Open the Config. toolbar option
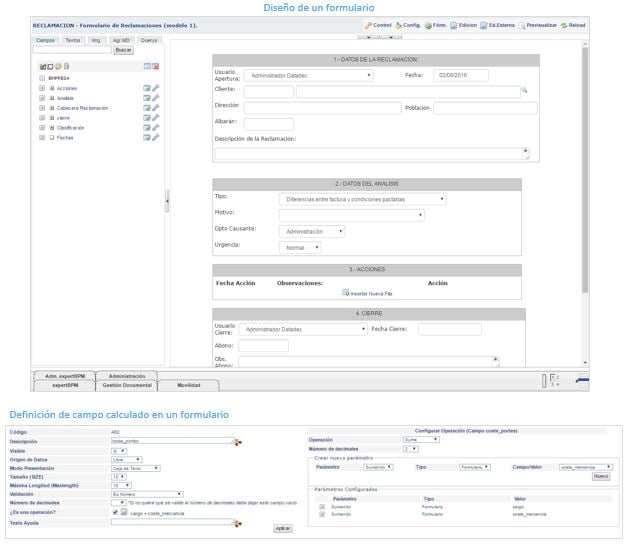The height and width of the screenshot is (544, 628). click(x=408, y=25)
